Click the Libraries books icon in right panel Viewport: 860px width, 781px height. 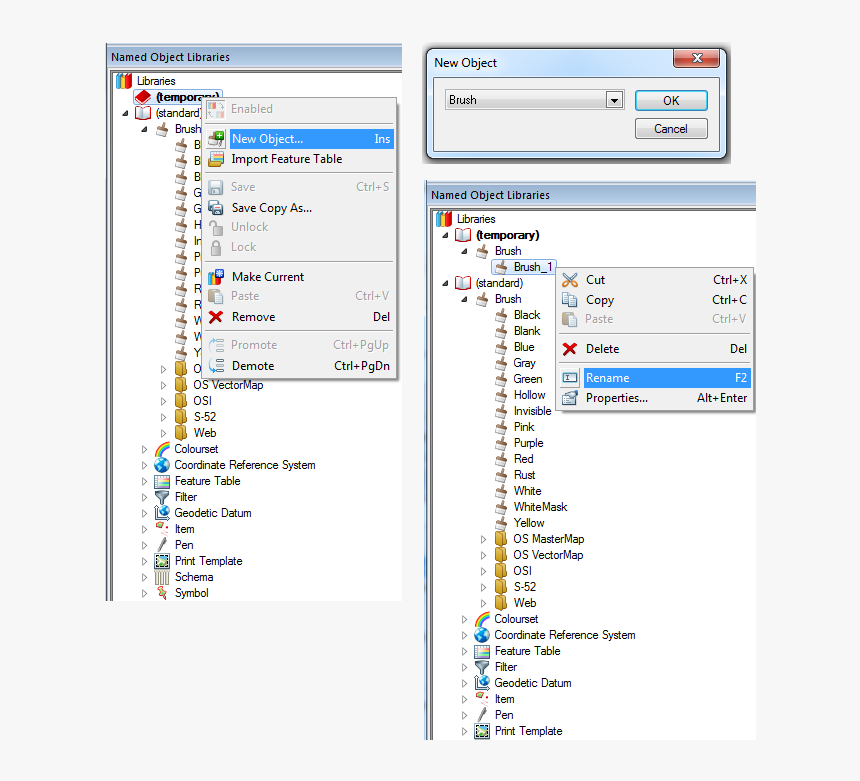[x=444, y=219]
